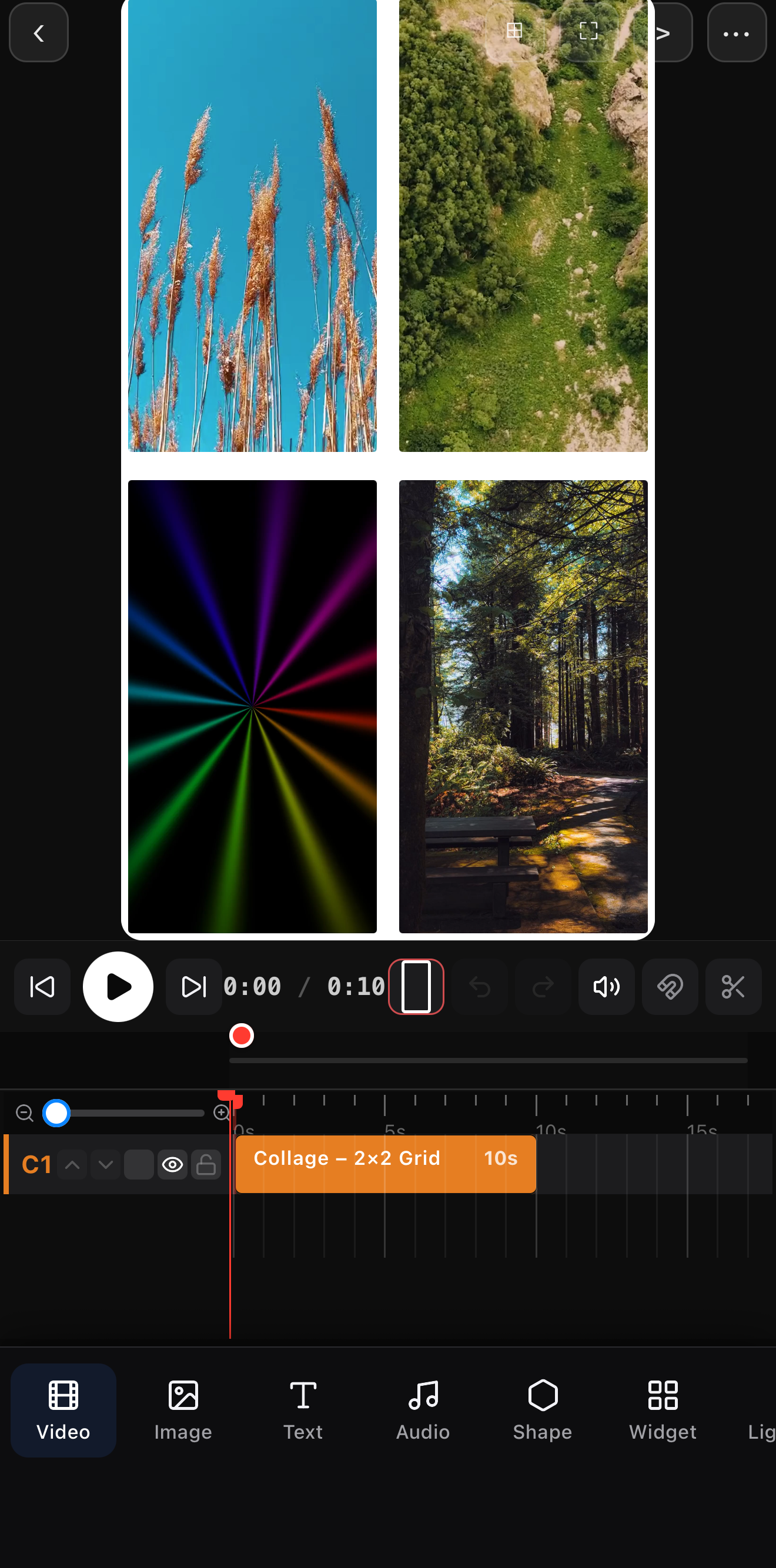Skip to the end of the timeline
The height and width of the screenshot is (1568, 776).
click(x=193, y=987)
